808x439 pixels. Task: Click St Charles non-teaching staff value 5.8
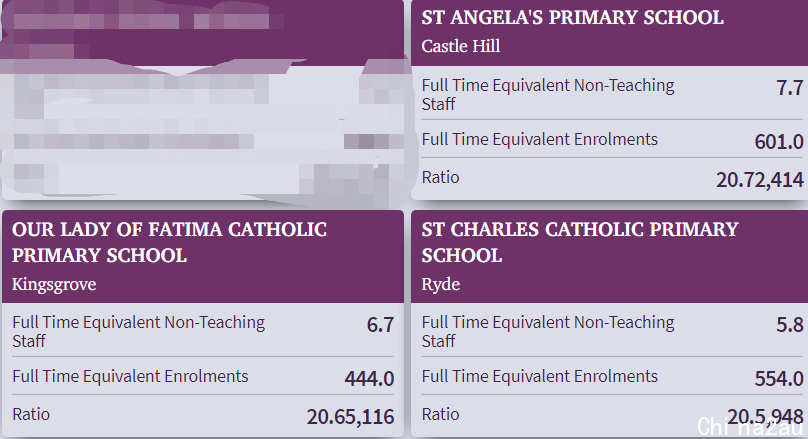[789, 325]
